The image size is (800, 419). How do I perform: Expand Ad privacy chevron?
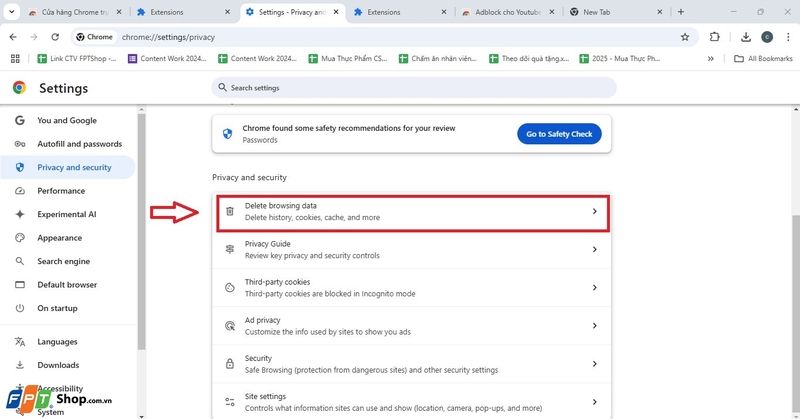click(x=594, y=326)
